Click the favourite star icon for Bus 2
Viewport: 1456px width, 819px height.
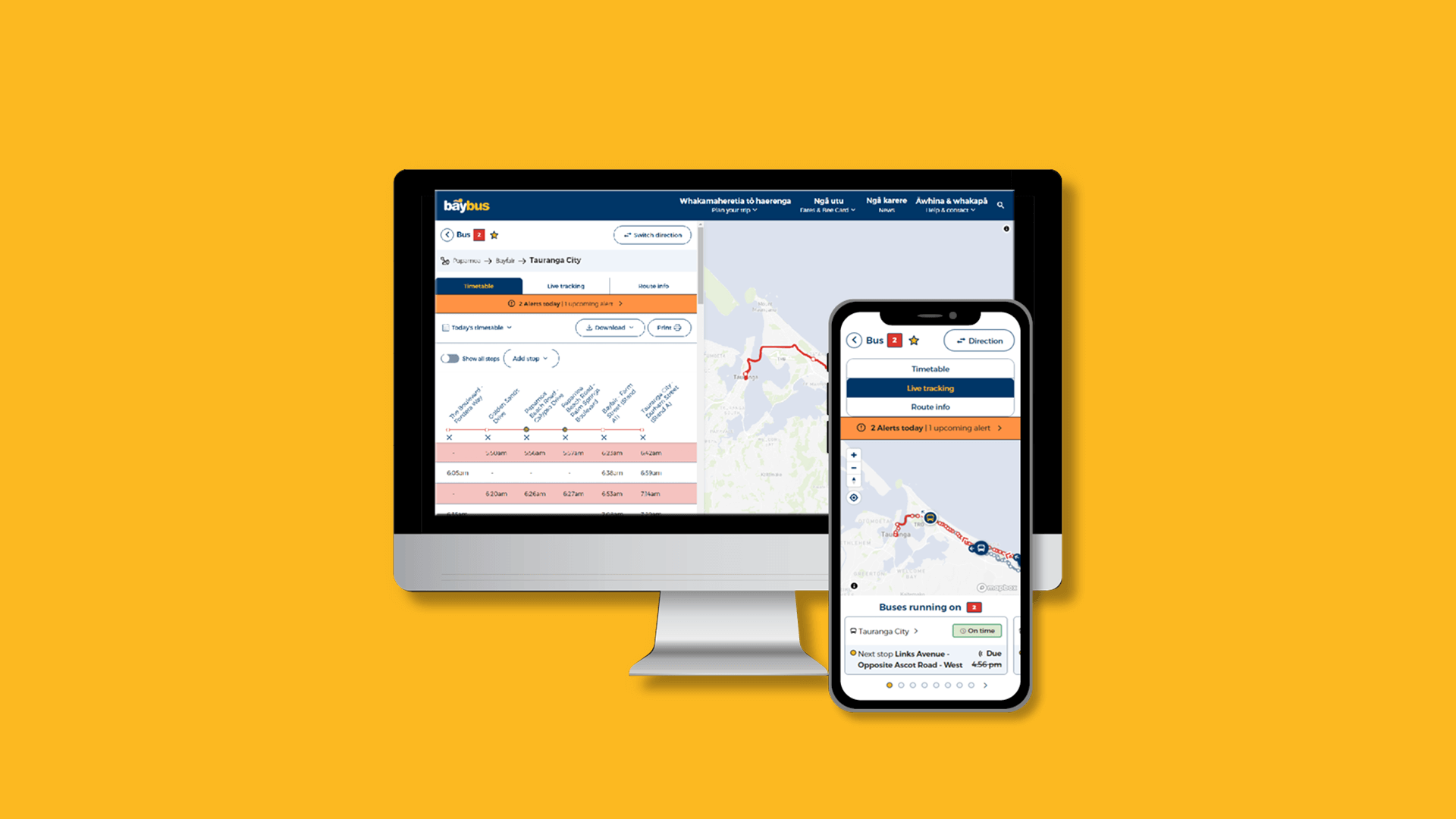[x=497, y=234]
